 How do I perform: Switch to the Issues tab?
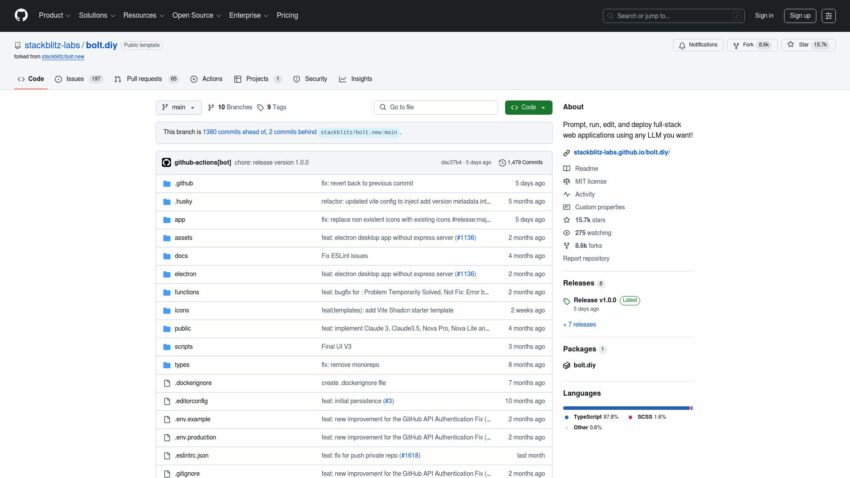pyautogui.click(x=79, y=79)
